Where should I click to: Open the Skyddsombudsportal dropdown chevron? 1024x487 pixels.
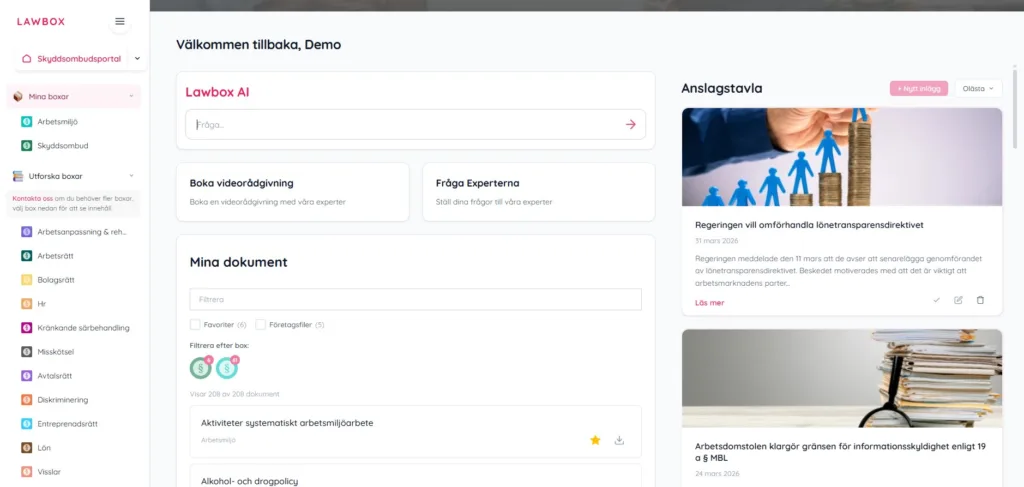[137, 59]
